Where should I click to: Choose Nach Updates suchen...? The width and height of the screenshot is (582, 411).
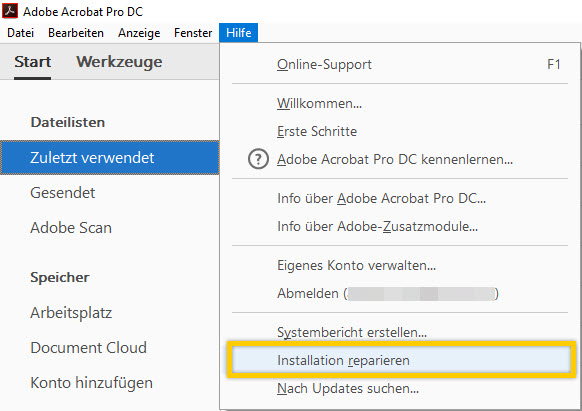pyautogui.click(x=400, y=388)
